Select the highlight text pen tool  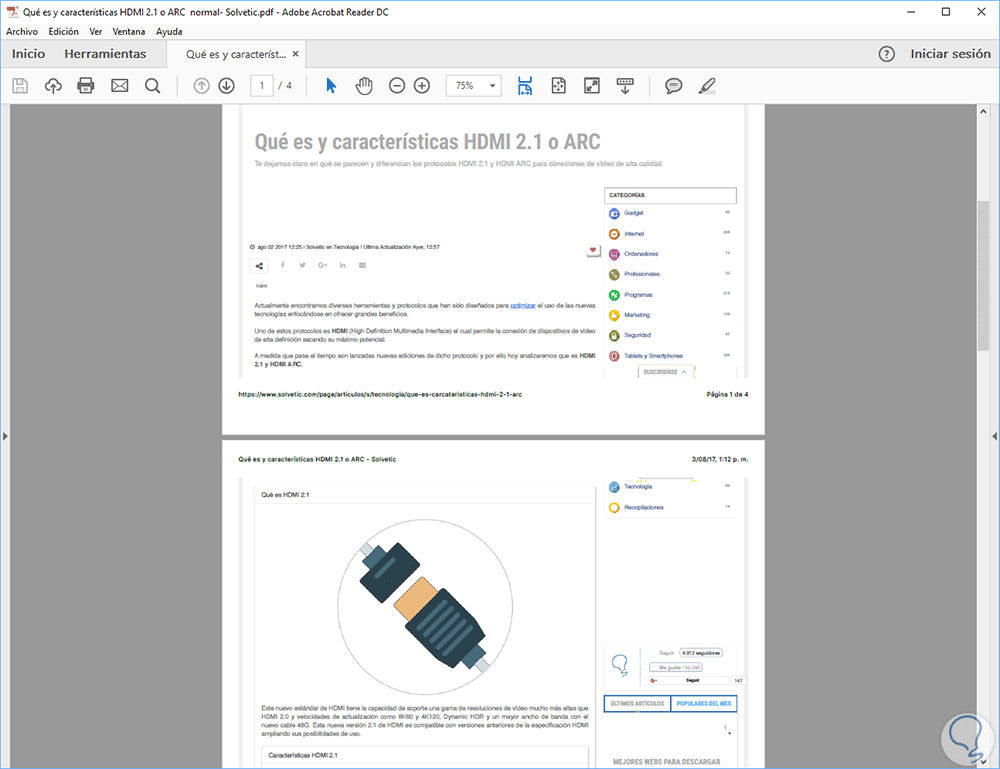pos(707,86)
